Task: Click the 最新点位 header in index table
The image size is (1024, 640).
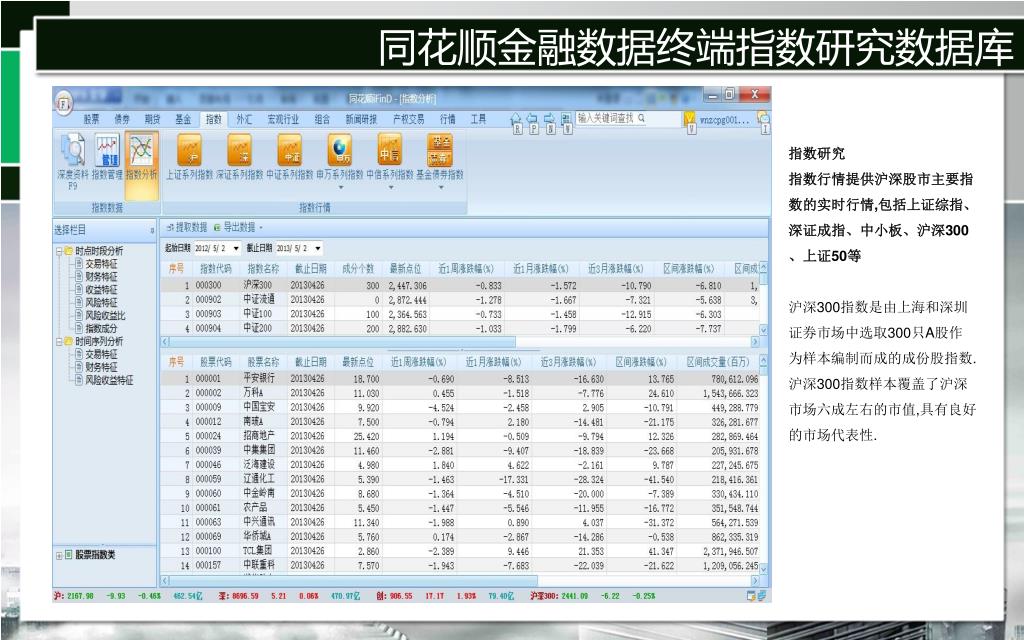Action: (405, 268)
